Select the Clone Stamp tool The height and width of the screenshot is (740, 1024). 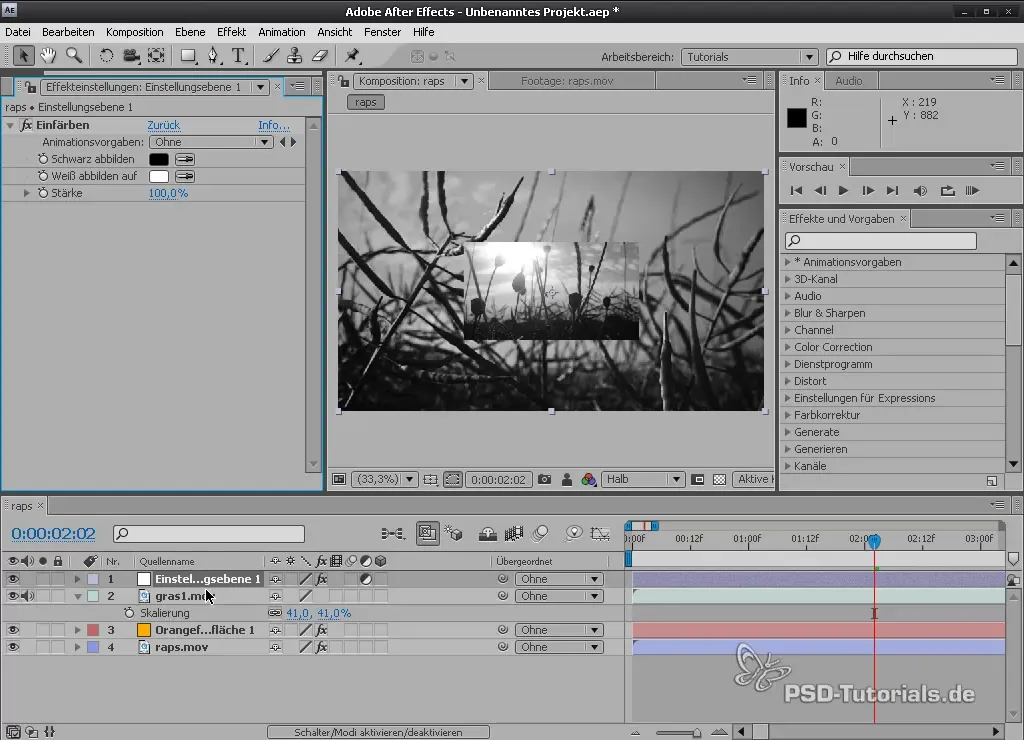[x=295, y=56]
